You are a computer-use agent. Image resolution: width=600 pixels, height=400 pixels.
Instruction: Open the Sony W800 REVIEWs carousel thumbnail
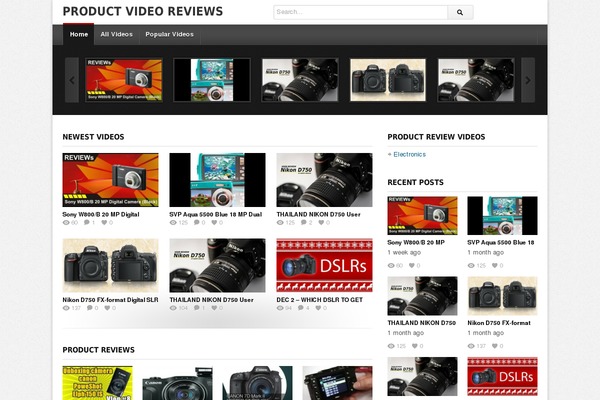click(124, 80)
